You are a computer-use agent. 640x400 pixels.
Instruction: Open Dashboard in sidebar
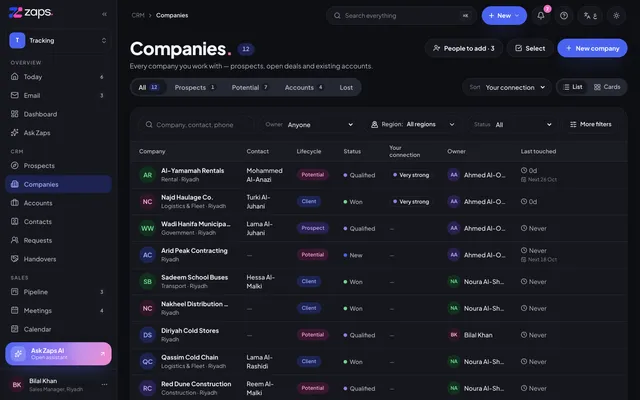tap(58, 114)
